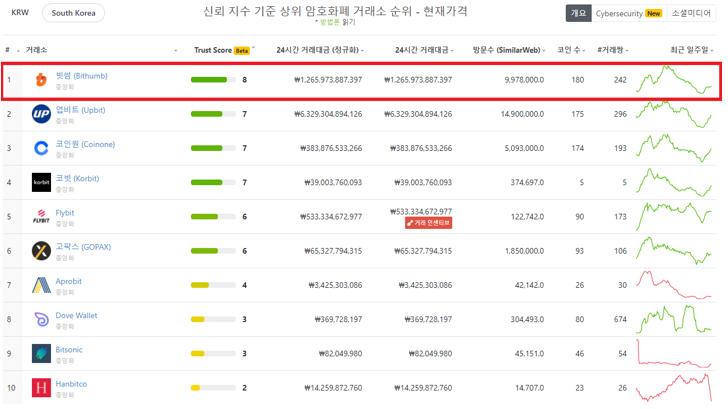Open the Dove Wallet exchange link

(76, 316)
